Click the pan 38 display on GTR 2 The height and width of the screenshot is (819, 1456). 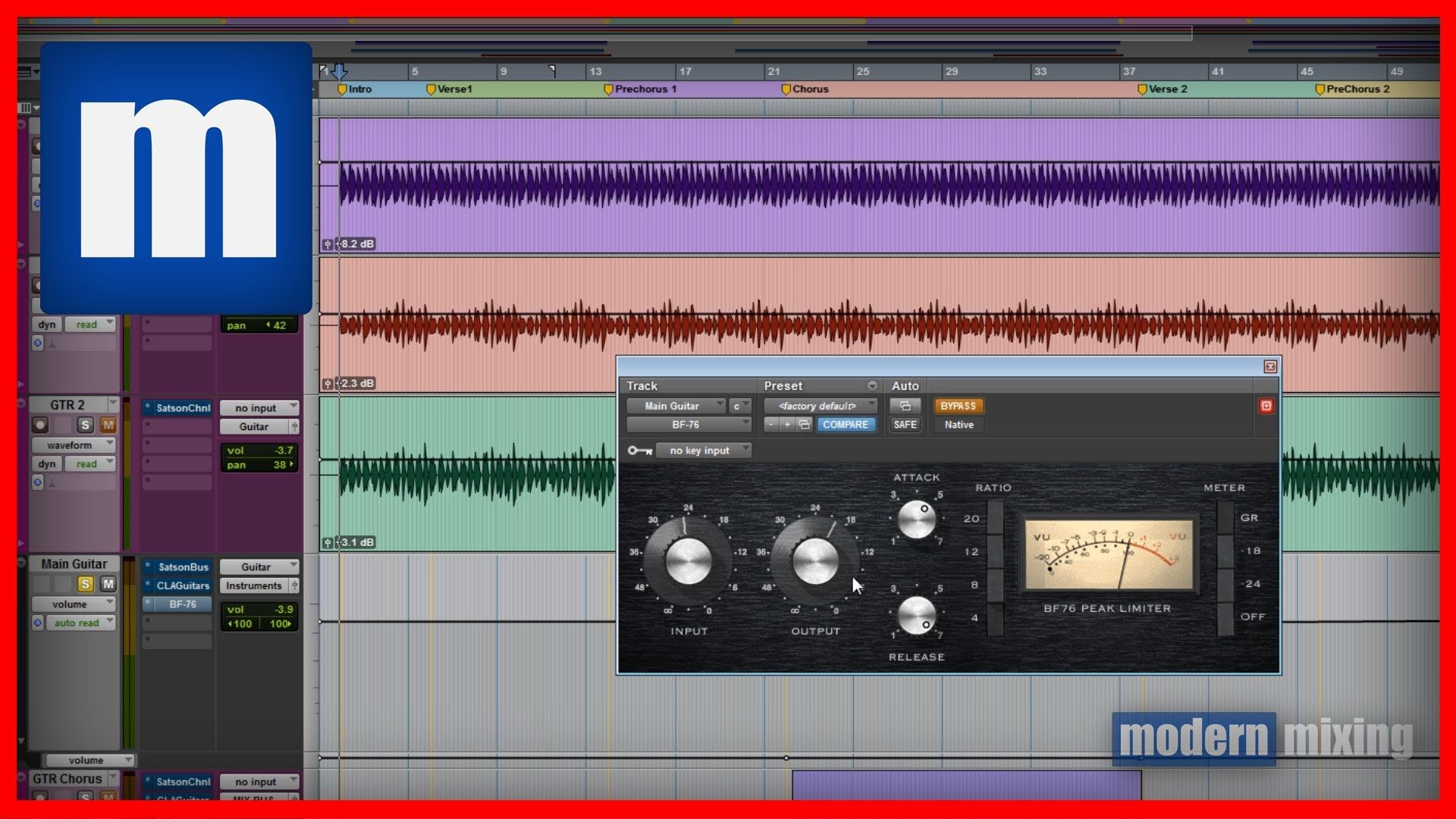pyautogui.click(x=259, y=465)
